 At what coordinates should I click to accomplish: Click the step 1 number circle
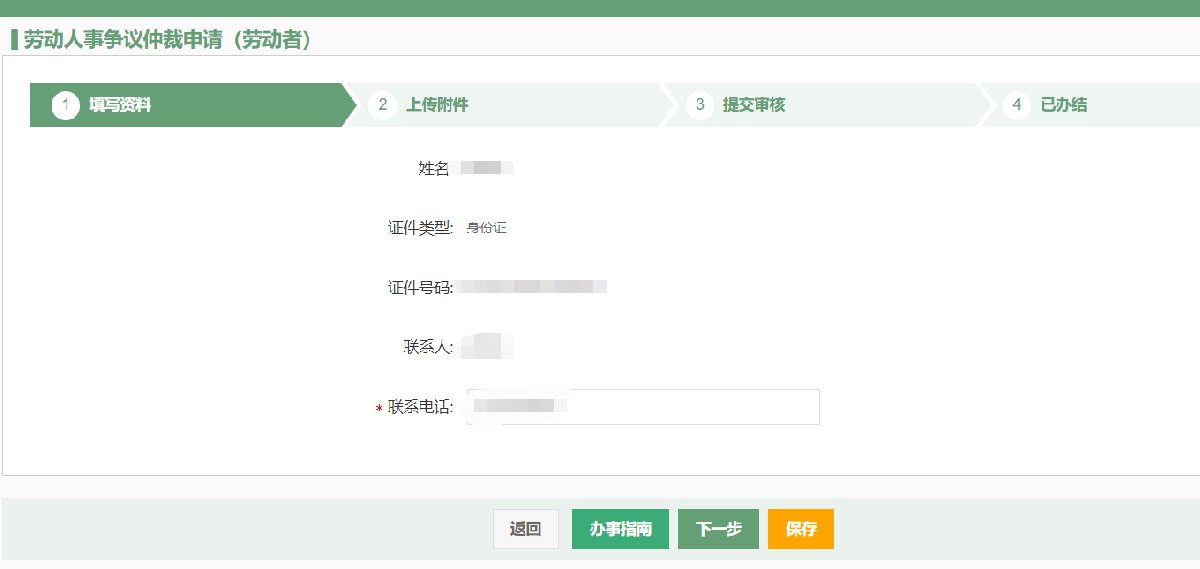pyautogui.click(x=65, y=105)
